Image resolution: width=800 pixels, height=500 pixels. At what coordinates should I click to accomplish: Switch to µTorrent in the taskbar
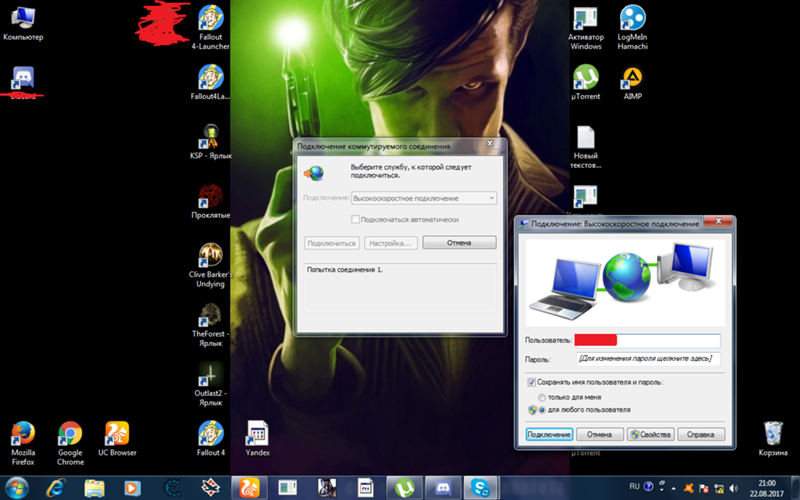click(x=404, y=488)
